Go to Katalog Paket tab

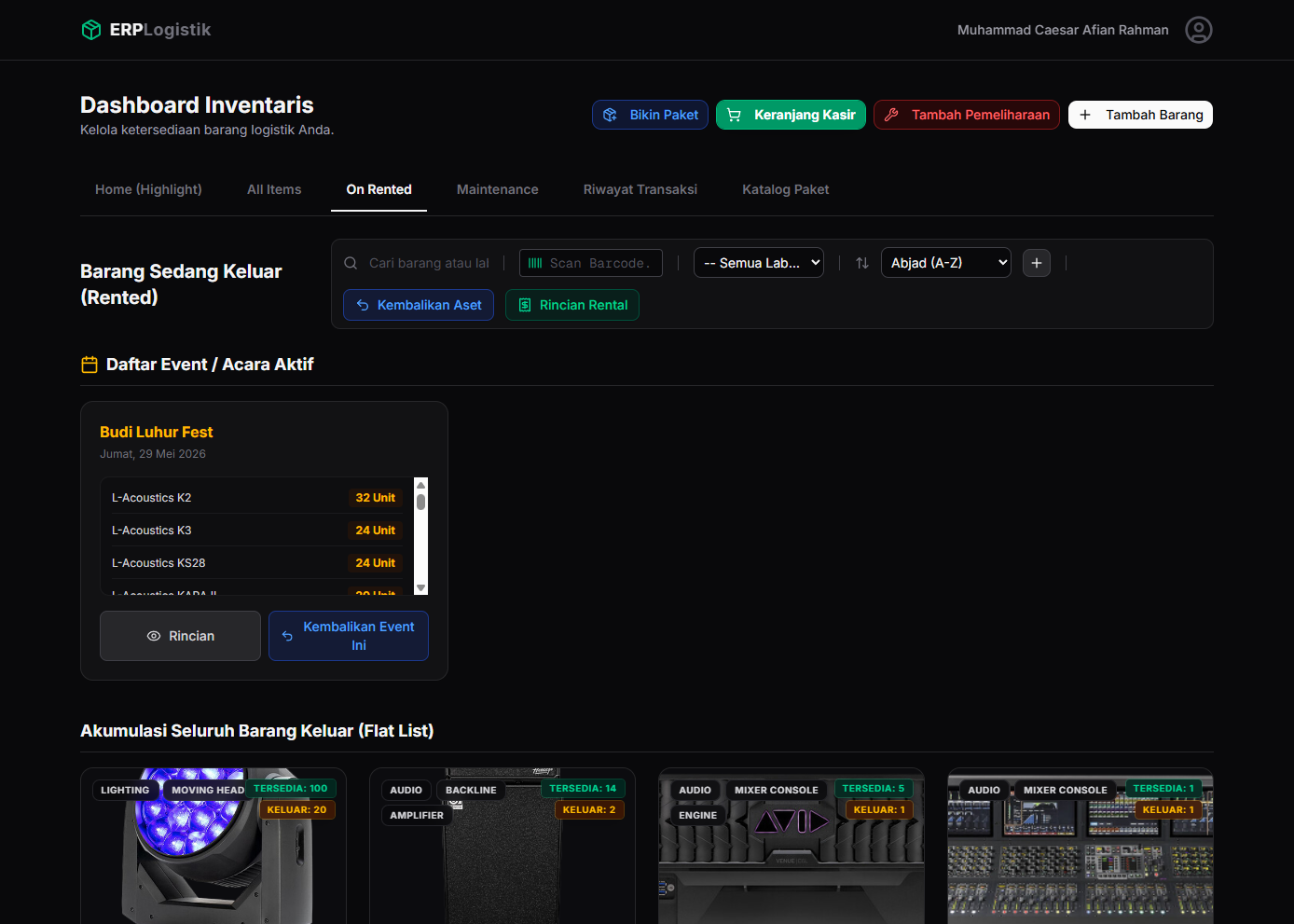[786, 189]
